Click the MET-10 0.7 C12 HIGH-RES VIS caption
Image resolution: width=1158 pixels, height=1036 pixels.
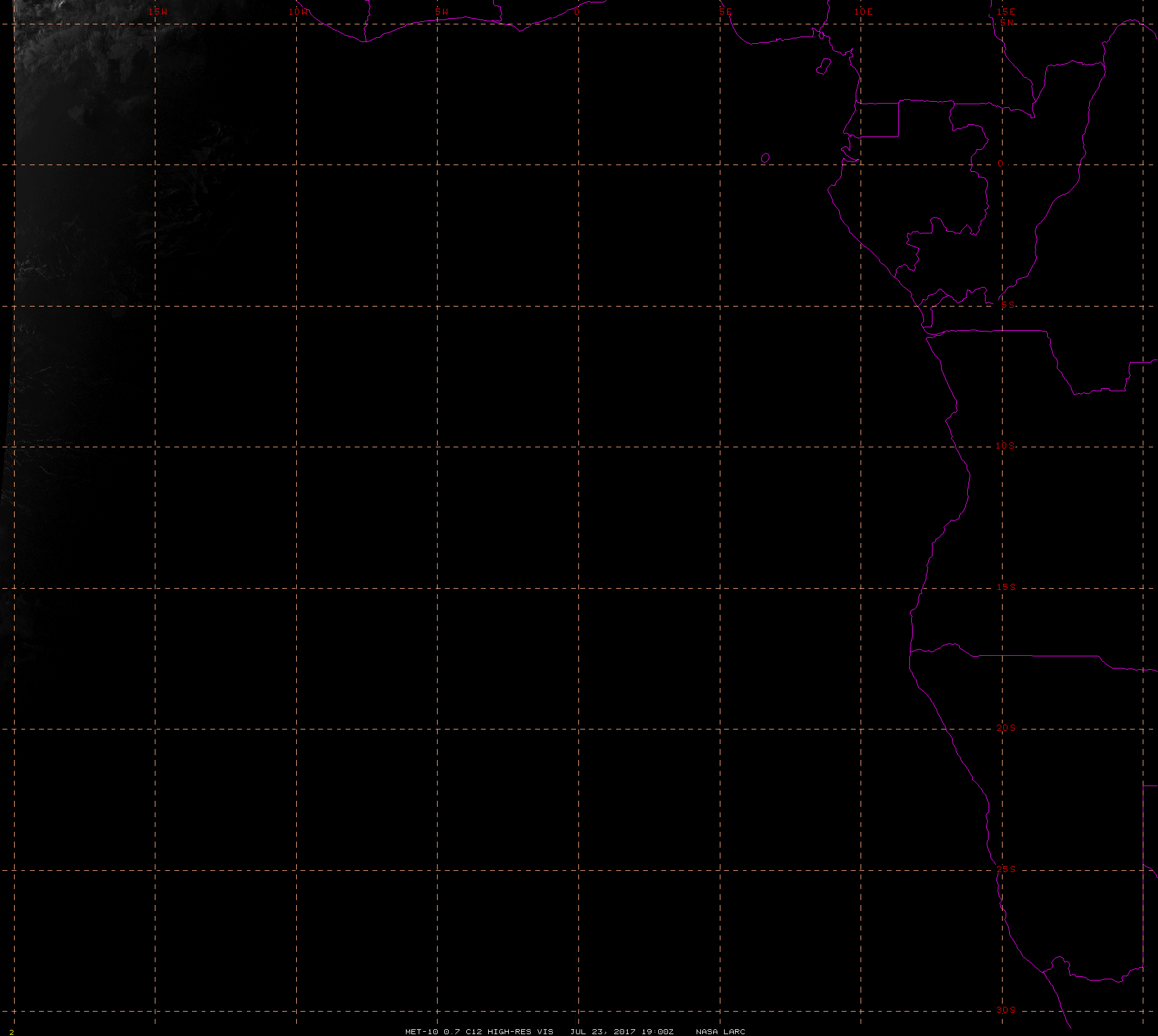click(x=479, y=1031)
